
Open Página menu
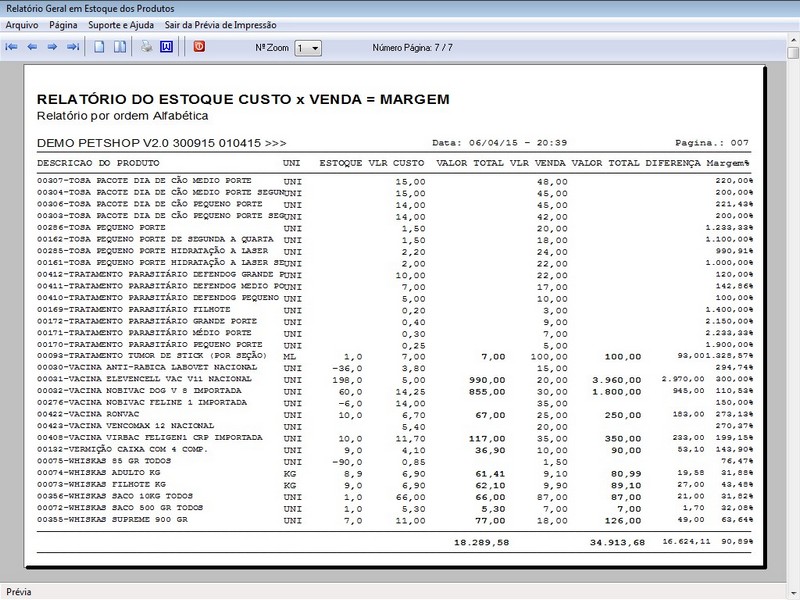[63, 25]
